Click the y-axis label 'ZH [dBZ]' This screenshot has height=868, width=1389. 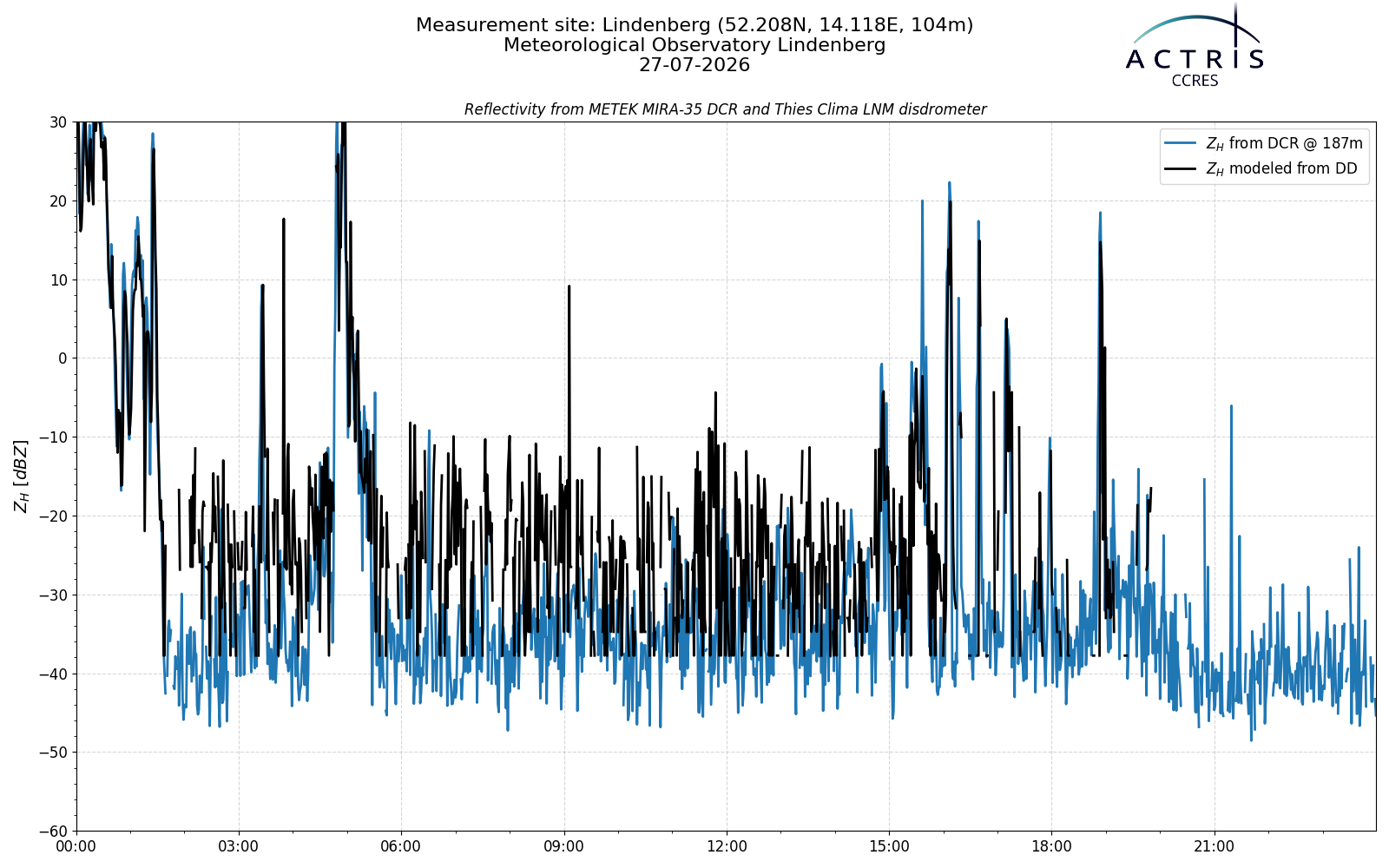point(21,477)
